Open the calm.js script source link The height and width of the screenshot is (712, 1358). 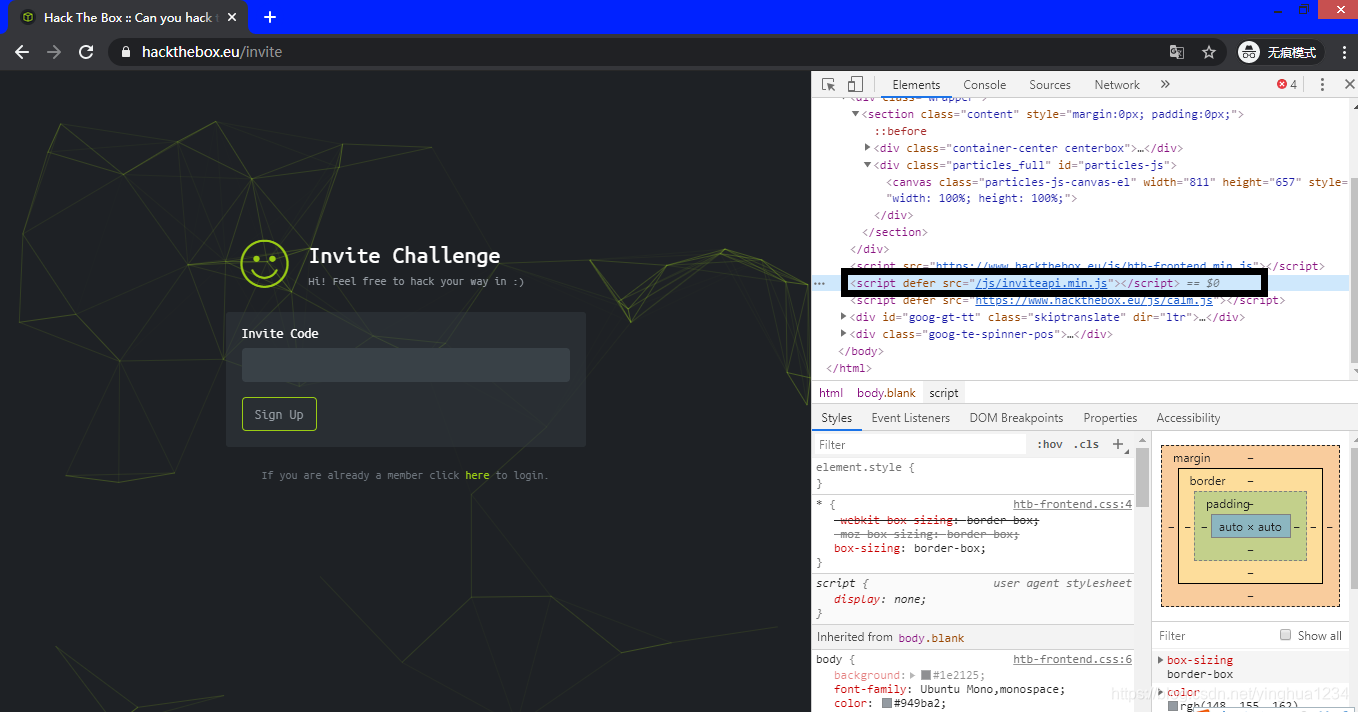pos(1095,300)
